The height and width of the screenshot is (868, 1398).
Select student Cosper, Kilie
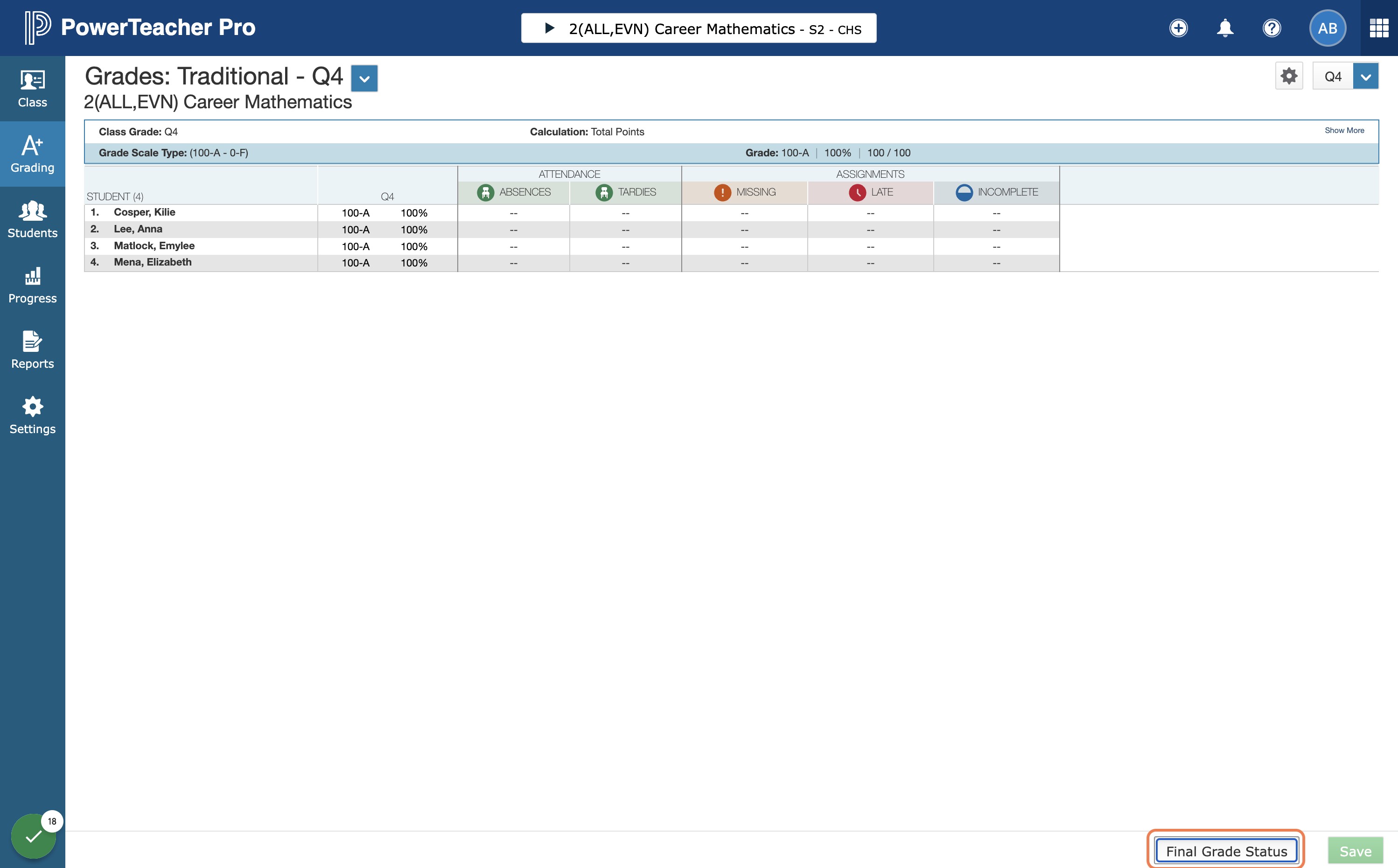pyautogui.click(x=145, y=212)
